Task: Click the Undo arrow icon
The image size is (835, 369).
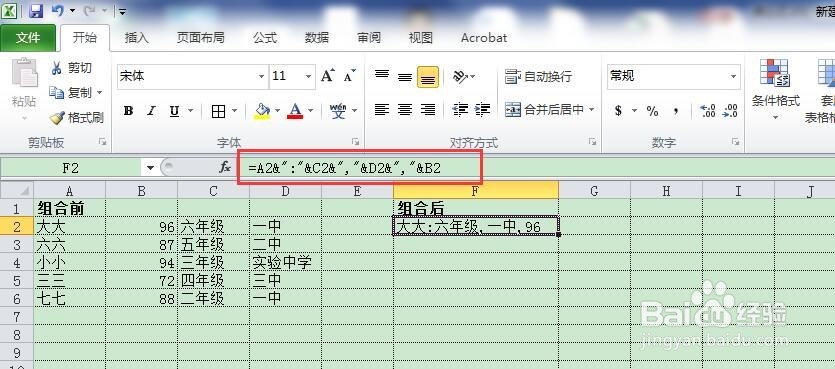Action: coord(58,11)
